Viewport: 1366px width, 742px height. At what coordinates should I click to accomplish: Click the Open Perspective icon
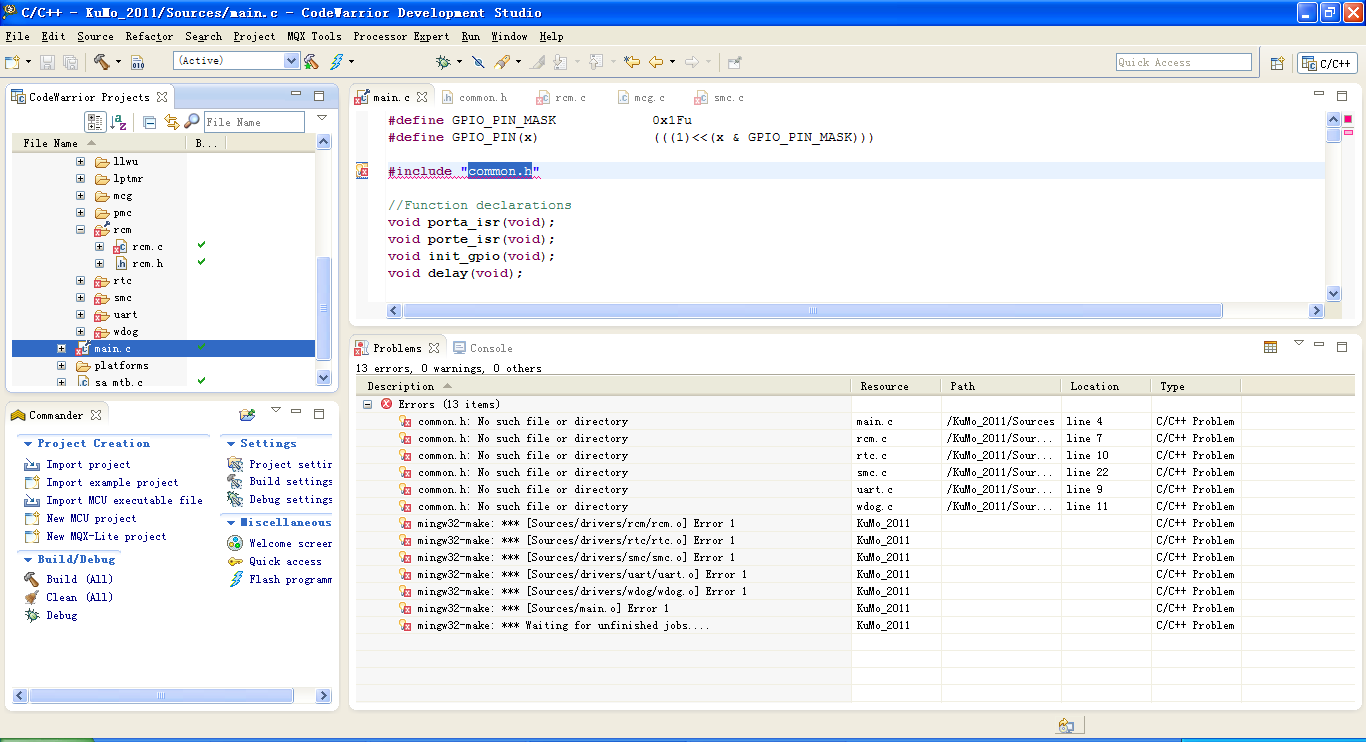tap(1277, 63)
